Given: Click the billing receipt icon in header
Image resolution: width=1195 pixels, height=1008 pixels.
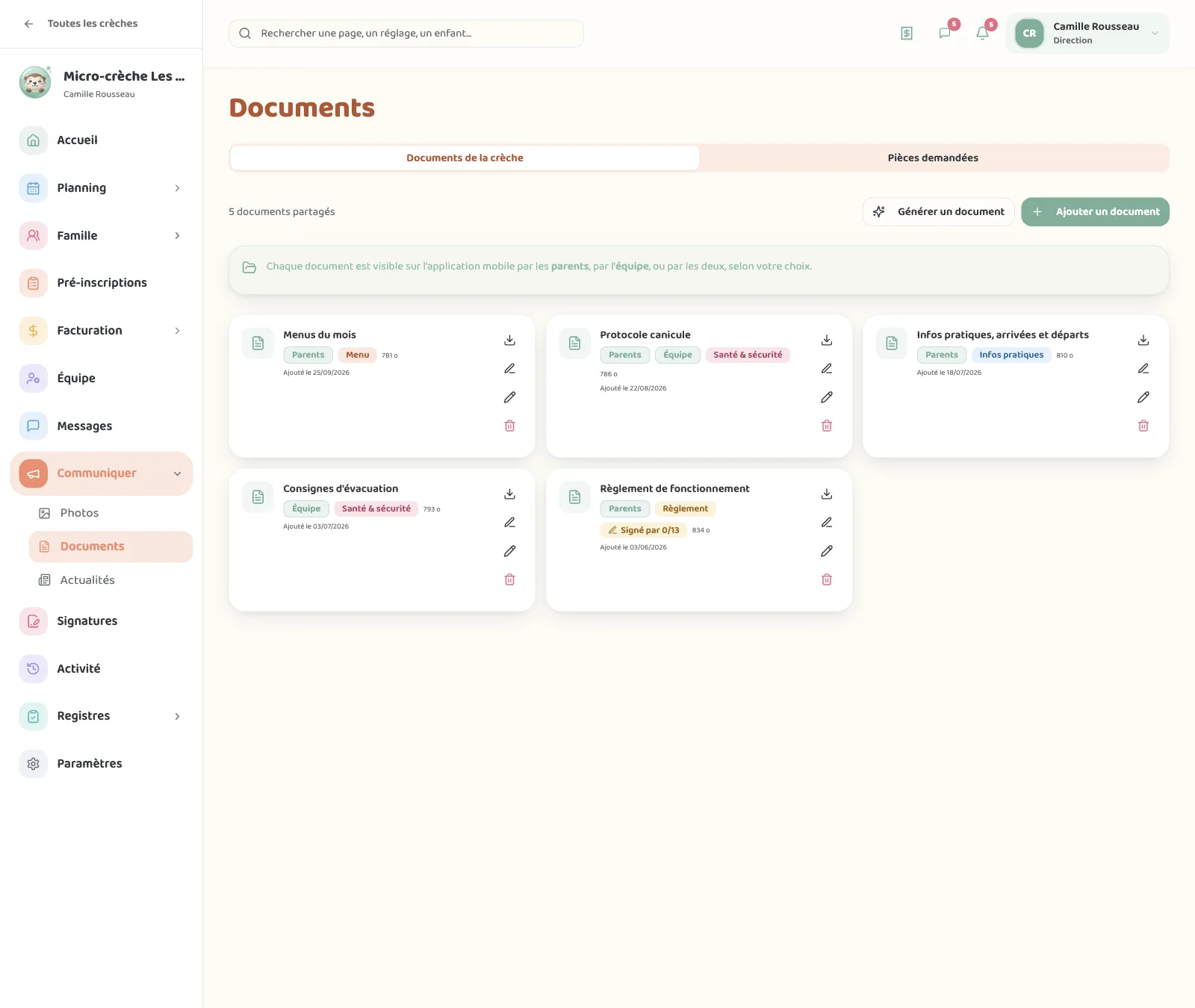Looking at the screenshot, I should tap(907, 33).
